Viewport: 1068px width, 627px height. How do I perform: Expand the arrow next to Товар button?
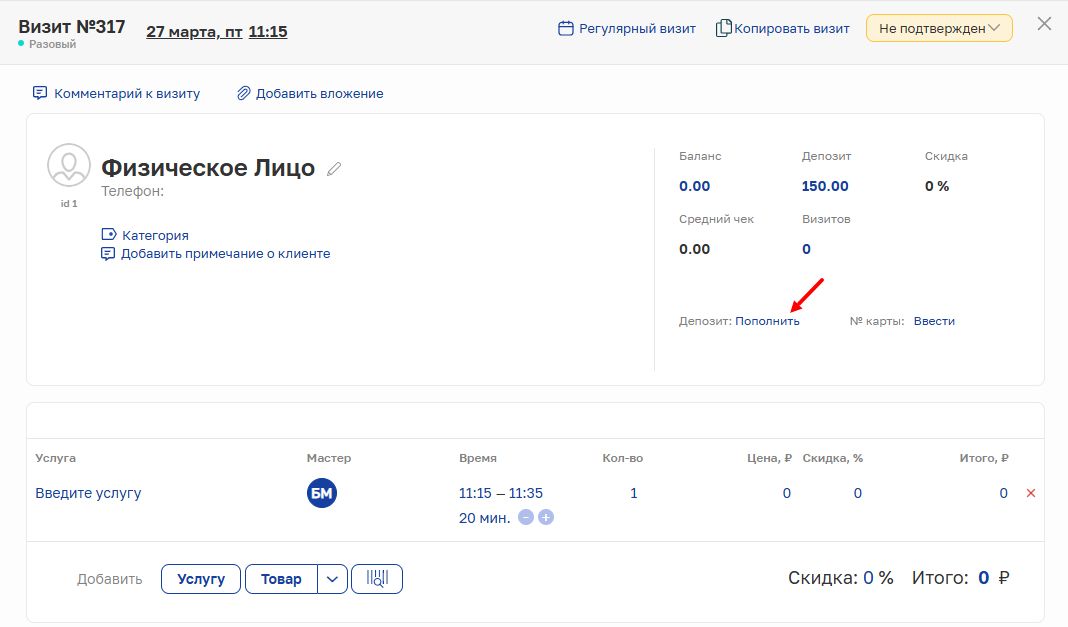(333, 579)
